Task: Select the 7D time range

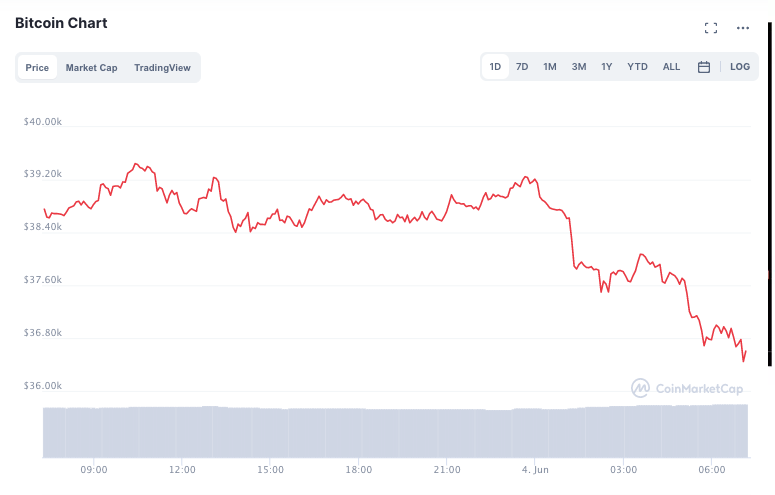Action: click(522, 67)
